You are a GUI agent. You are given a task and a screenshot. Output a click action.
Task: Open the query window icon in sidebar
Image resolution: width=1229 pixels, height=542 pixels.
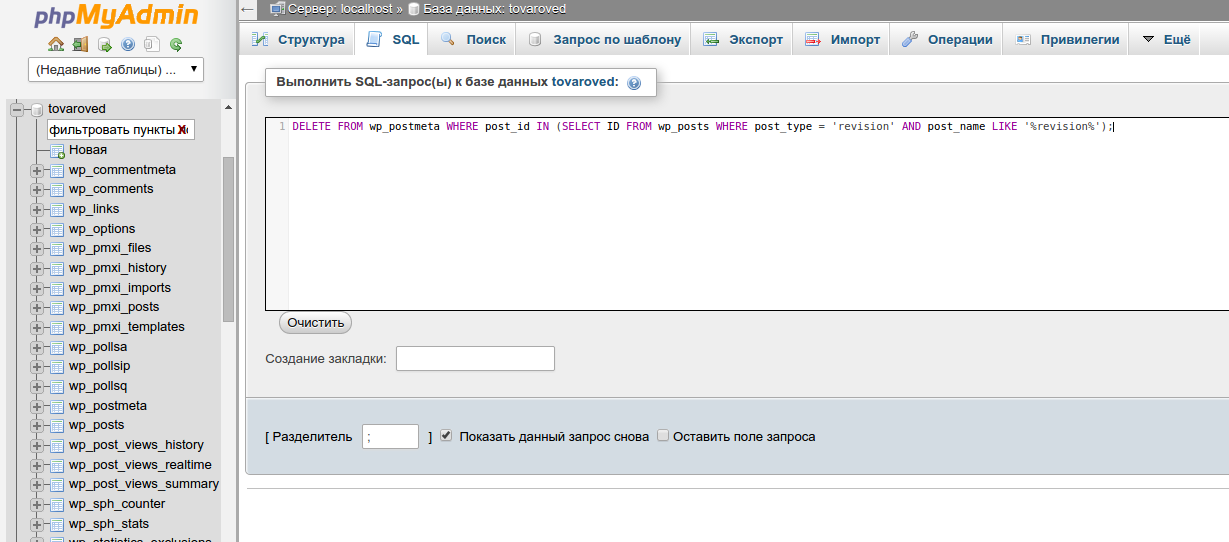pos(104,44)
